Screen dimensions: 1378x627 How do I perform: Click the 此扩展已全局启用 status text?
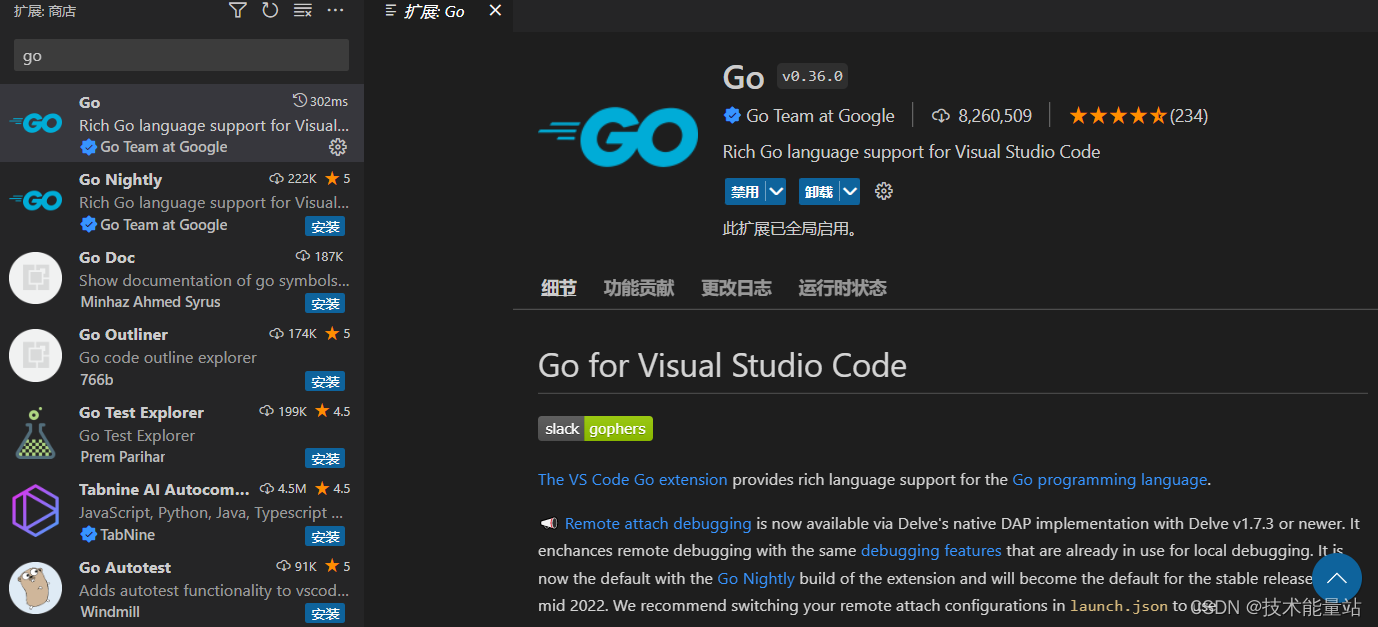(790, 229)
